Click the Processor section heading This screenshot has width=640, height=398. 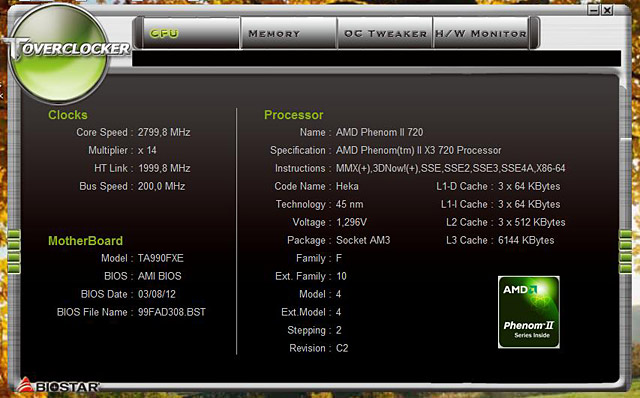click(x=293, y=115)
